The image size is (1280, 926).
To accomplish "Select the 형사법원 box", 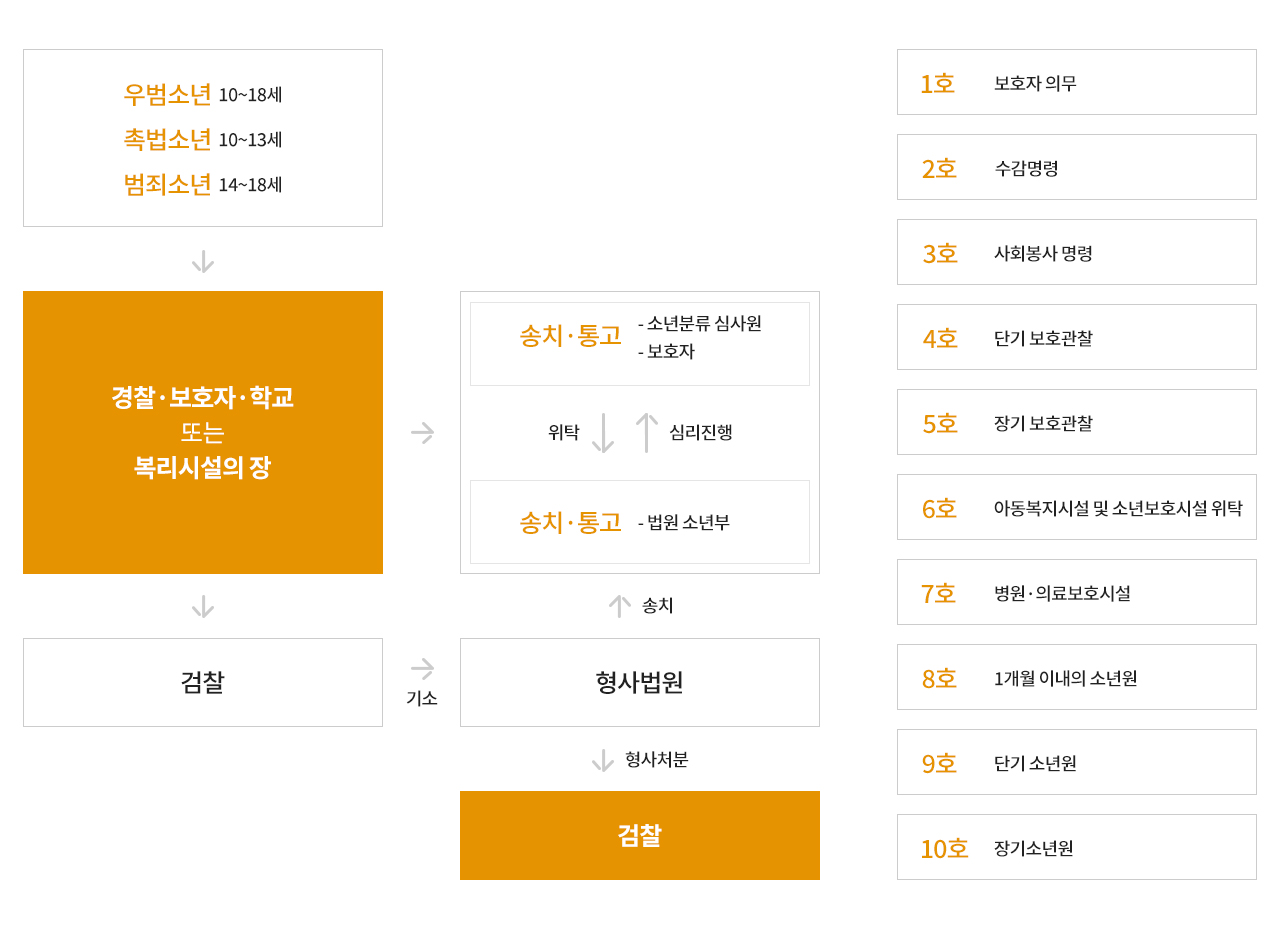I will pos(640,682).
